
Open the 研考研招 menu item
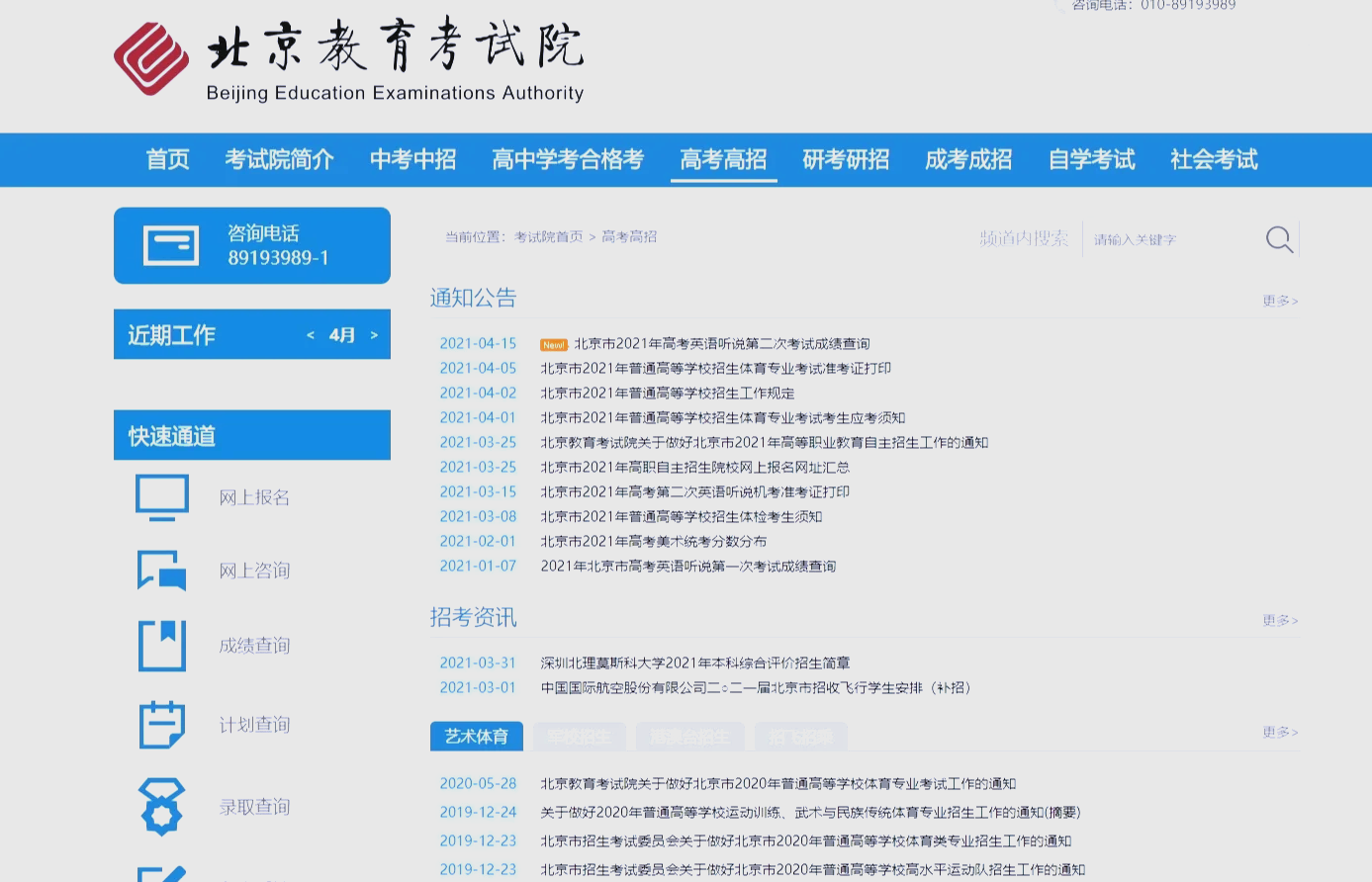pyautogui.click(x=846, y=159)
